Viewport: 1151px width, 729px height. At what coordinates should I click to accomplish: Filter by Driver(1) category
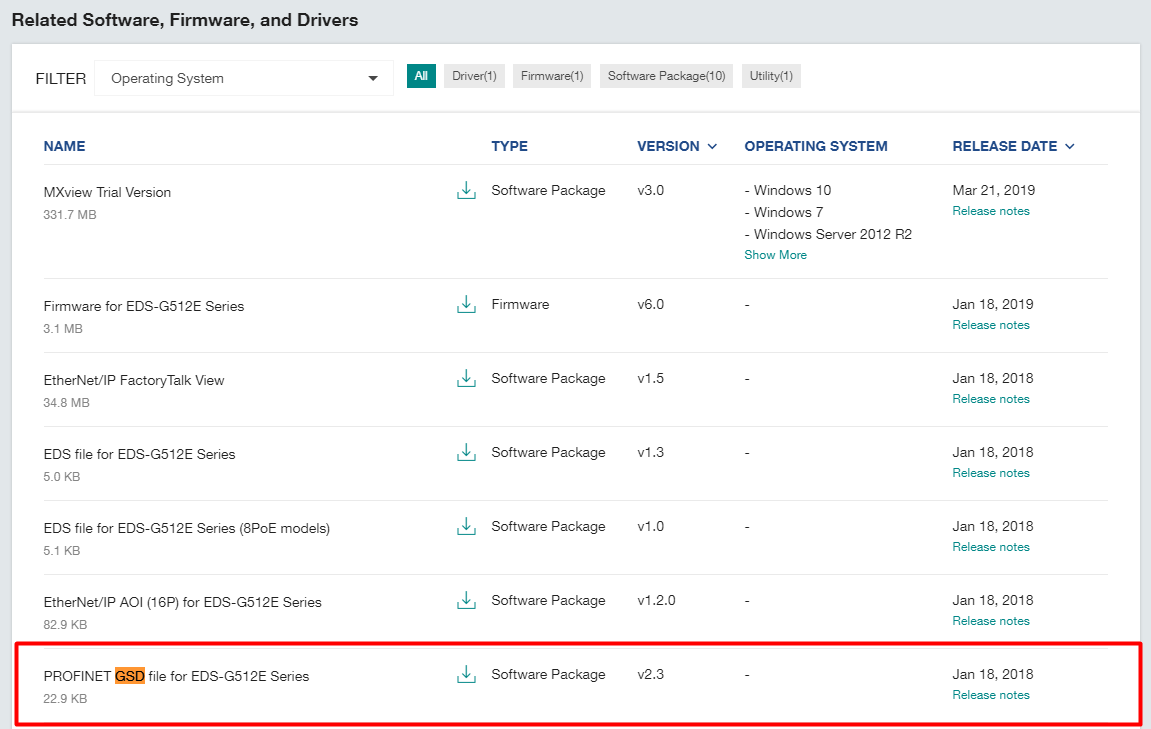coord(474,76)
